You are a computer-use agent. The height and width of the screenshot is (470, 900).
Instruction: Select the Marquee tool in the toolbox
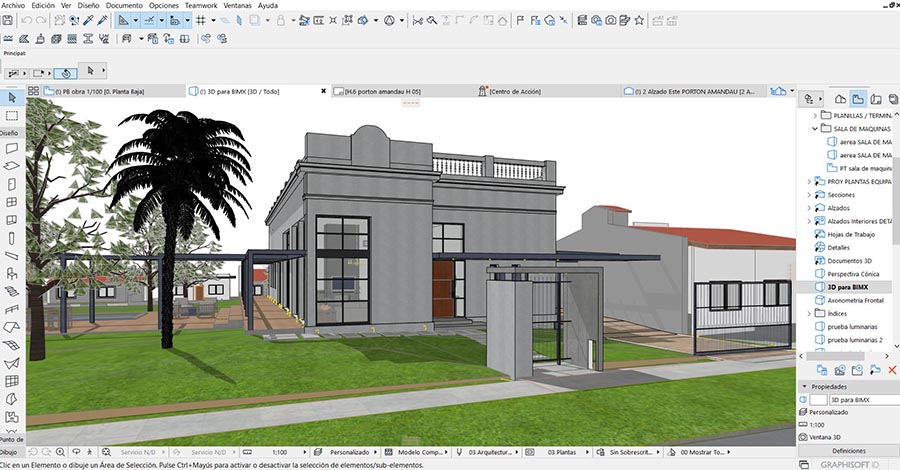click(x=11, y=116)
